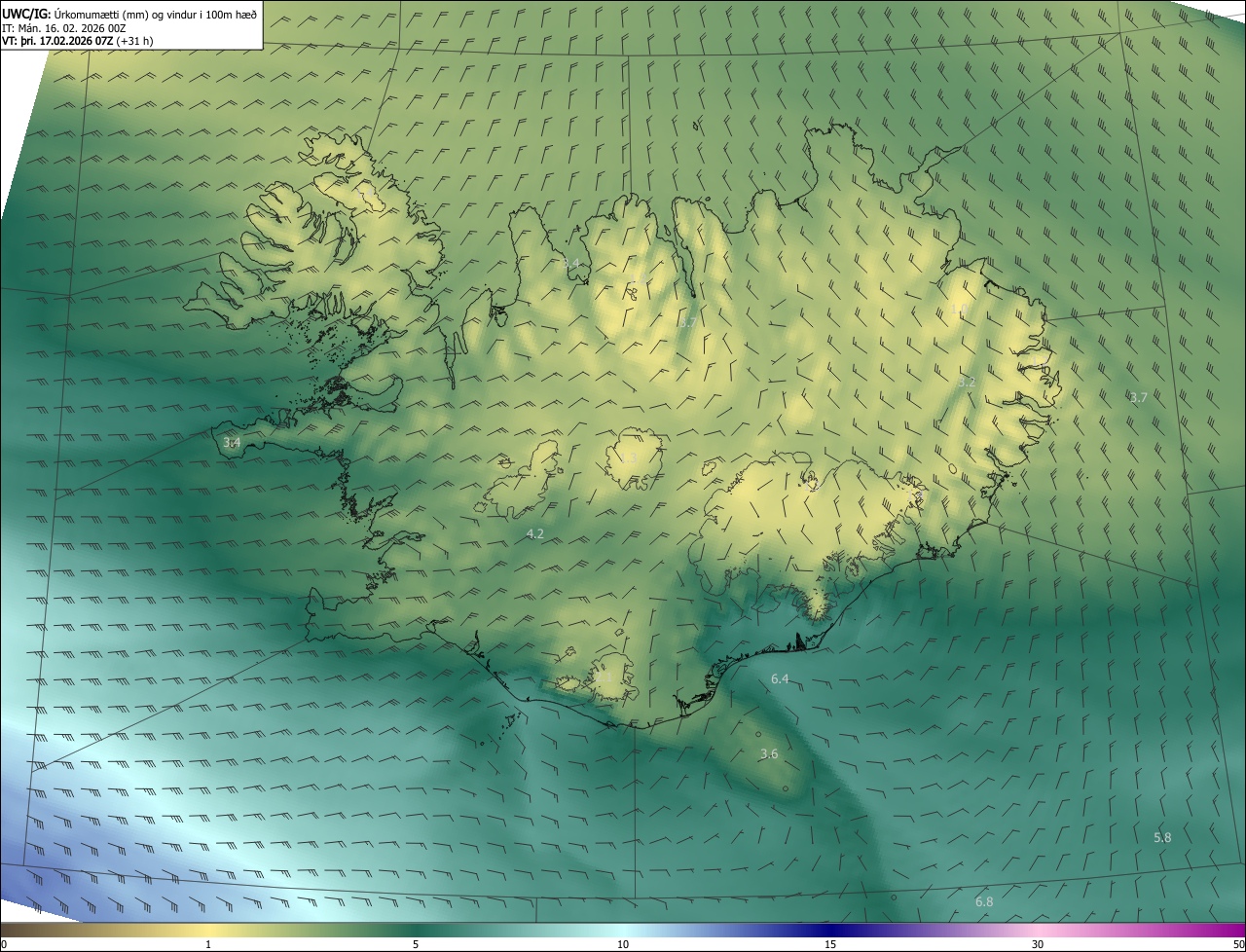
Task: Click the map value label '5.8'
Action: click(x=1162, y=838)
